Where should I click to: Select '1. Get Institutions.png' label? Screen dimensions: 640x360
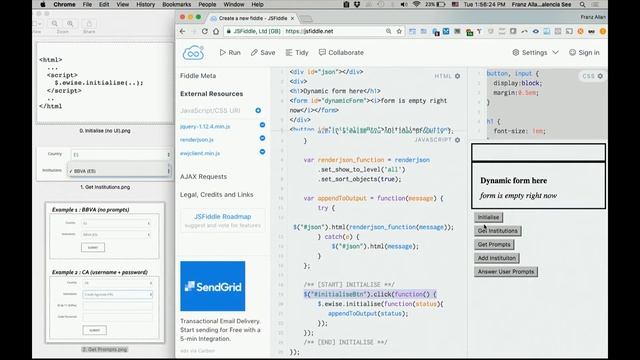[105, 187]
